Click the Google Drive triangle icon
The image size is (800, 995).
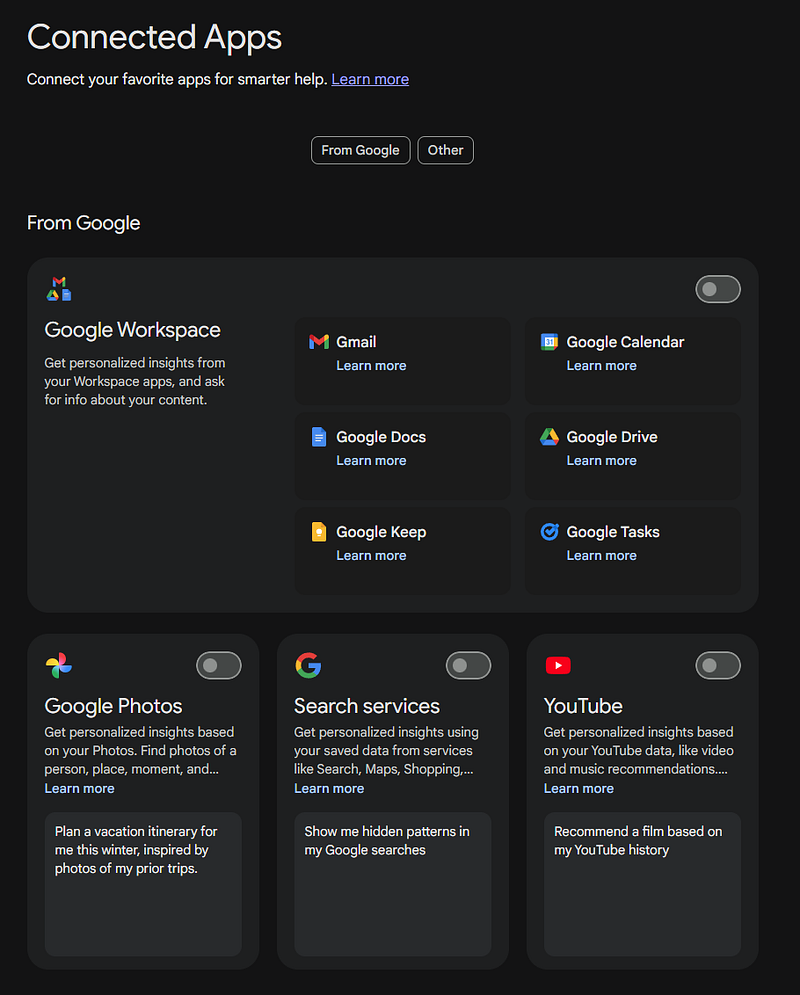tap(549, 437)
